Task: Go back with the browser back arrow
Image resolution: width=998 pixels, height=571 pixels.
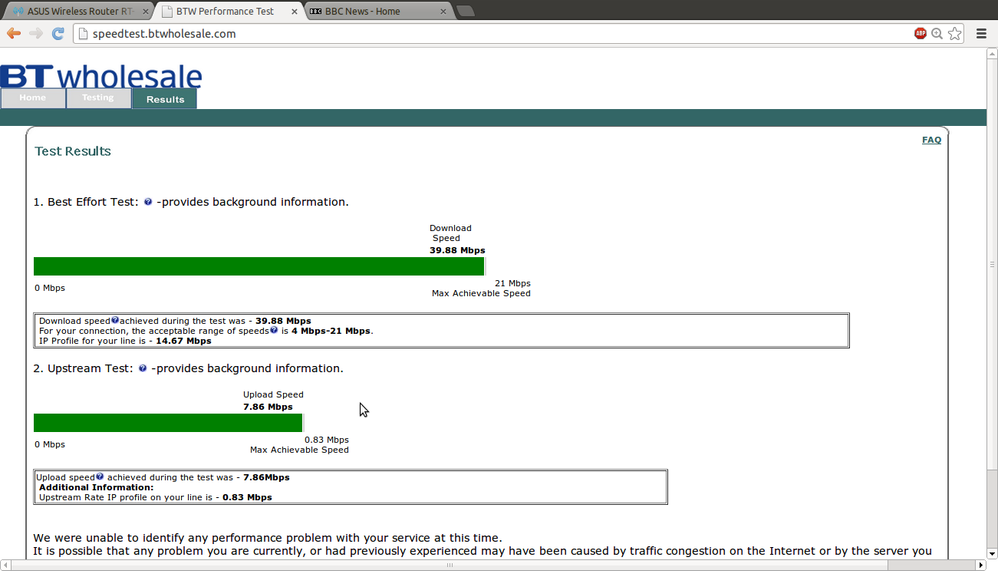Action: pyautogui.click(x=13, y=34)
